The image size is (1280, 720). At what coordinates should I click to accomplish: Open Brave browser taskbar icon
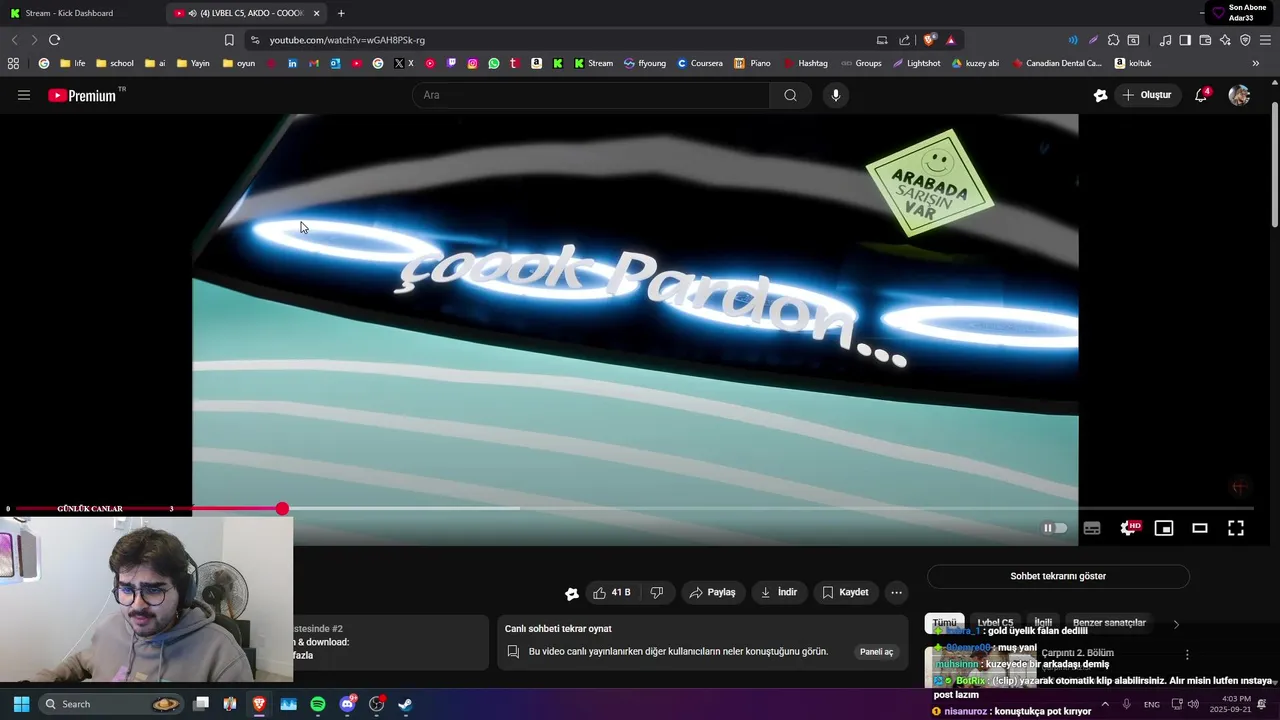pos(259,704)
